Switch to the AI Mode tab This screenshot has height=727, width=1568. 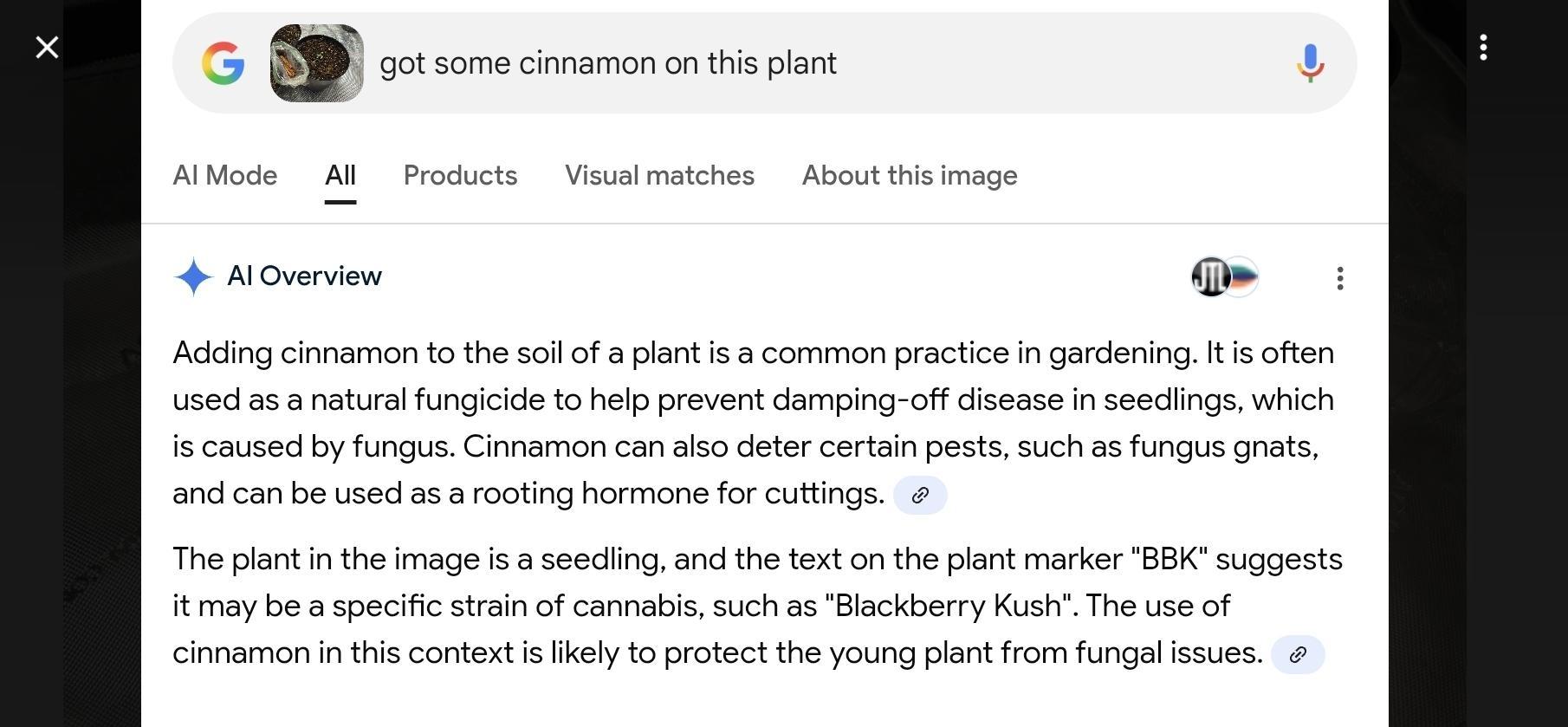click(225, 176)
